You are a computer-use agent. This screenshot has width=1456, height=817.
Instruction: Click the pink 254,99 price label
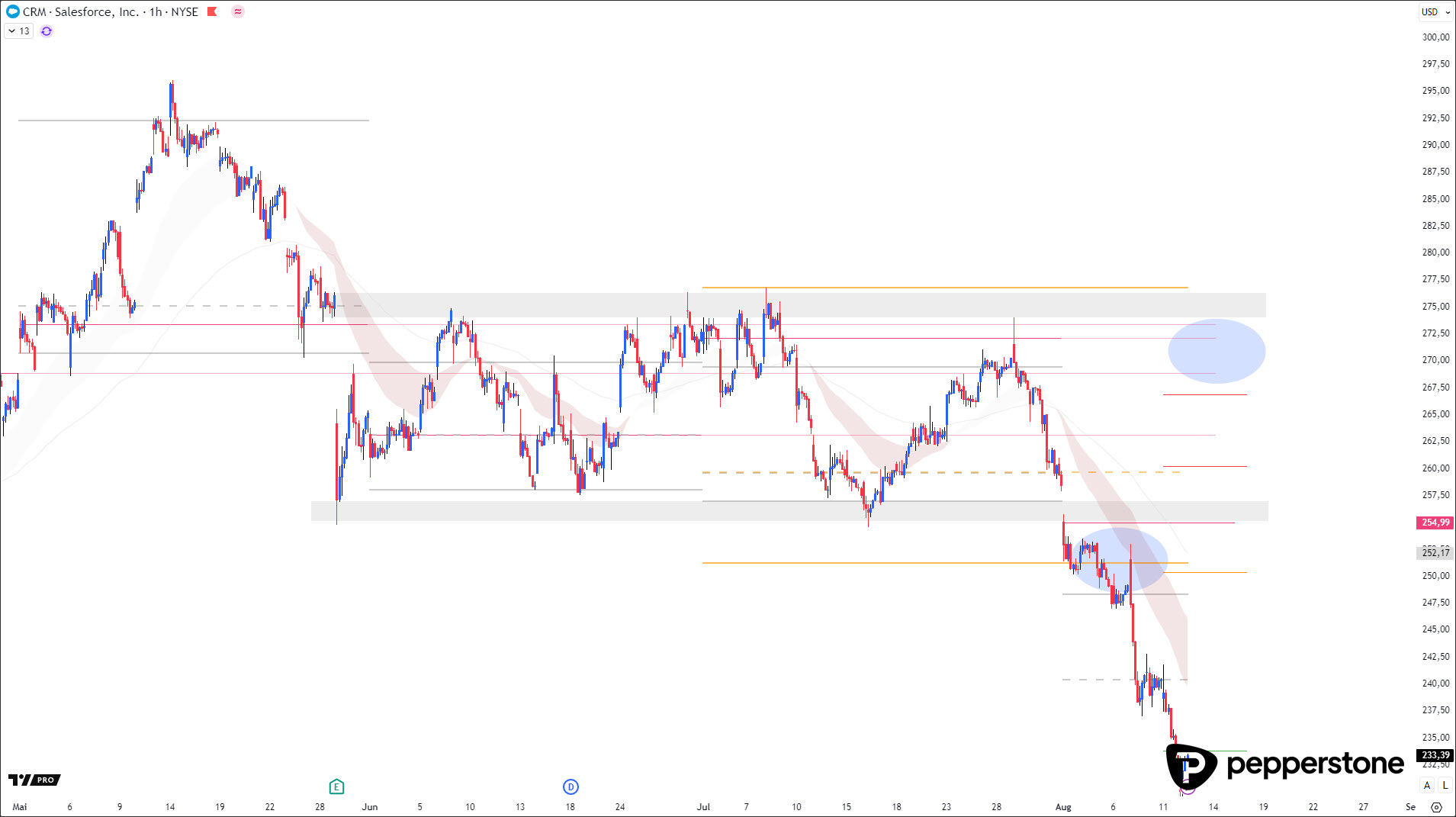coord(1435,523)
